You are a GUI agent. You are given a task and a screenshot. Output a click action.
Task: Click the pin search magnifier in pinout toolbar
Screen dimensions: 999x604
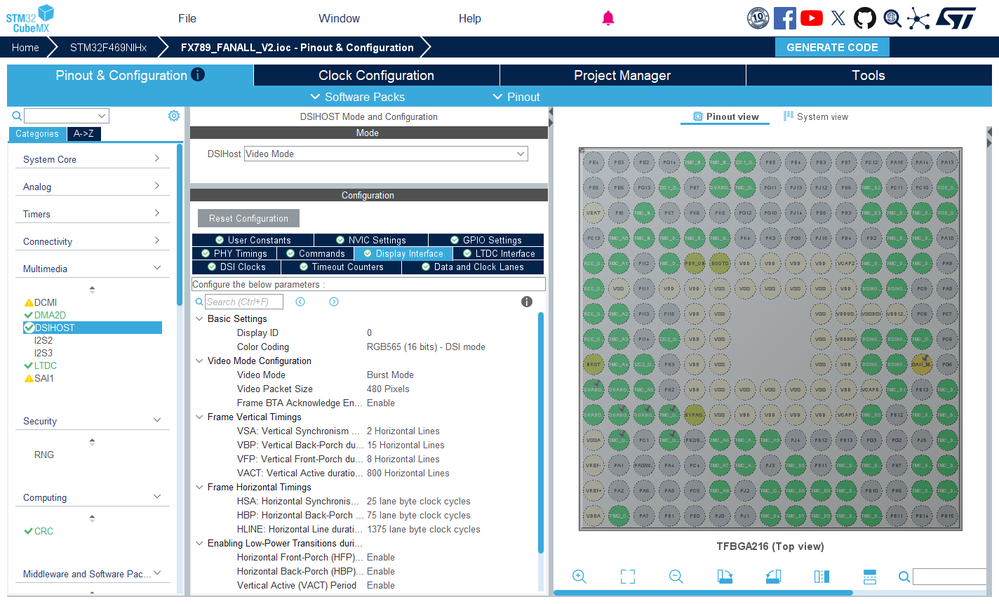903,577
